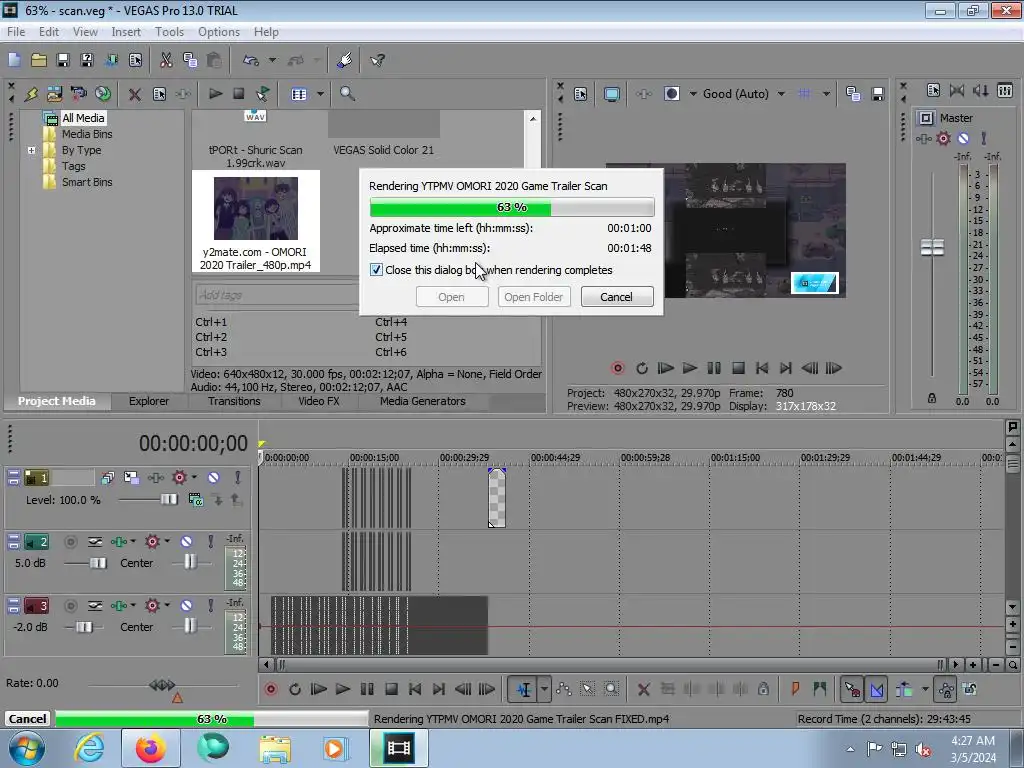Viewport: 1024px width, 768px height.
Task: Click the Insert Region icon in timeline toolbar
Action: (x=820, y=689)
